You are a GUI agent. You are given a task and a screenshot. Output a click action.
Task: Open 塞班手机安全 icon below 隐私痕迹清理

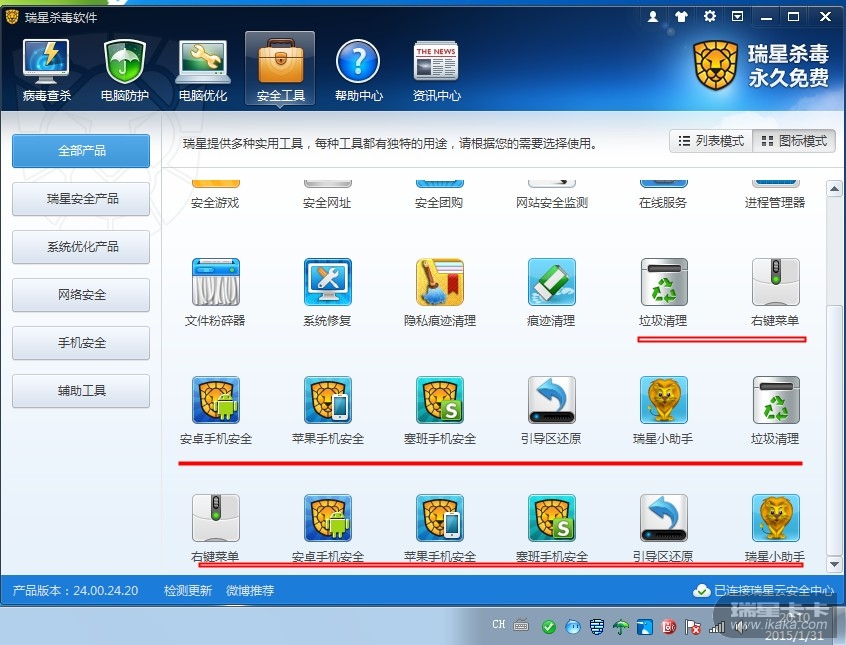coord(440,400)
